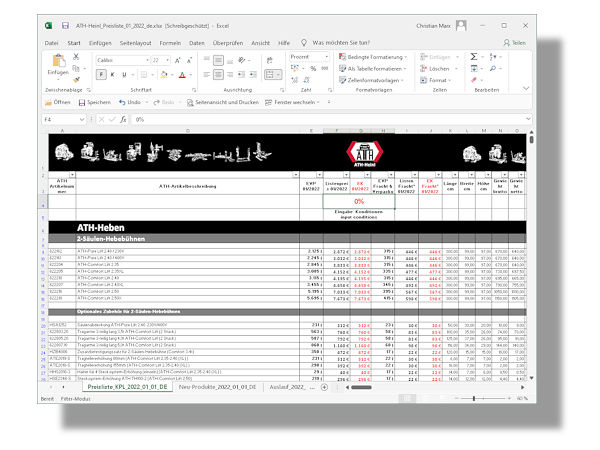Apply percent style with % icon
Image resolution: width=600 pixels, height=450 pixels.
point(313,68)
